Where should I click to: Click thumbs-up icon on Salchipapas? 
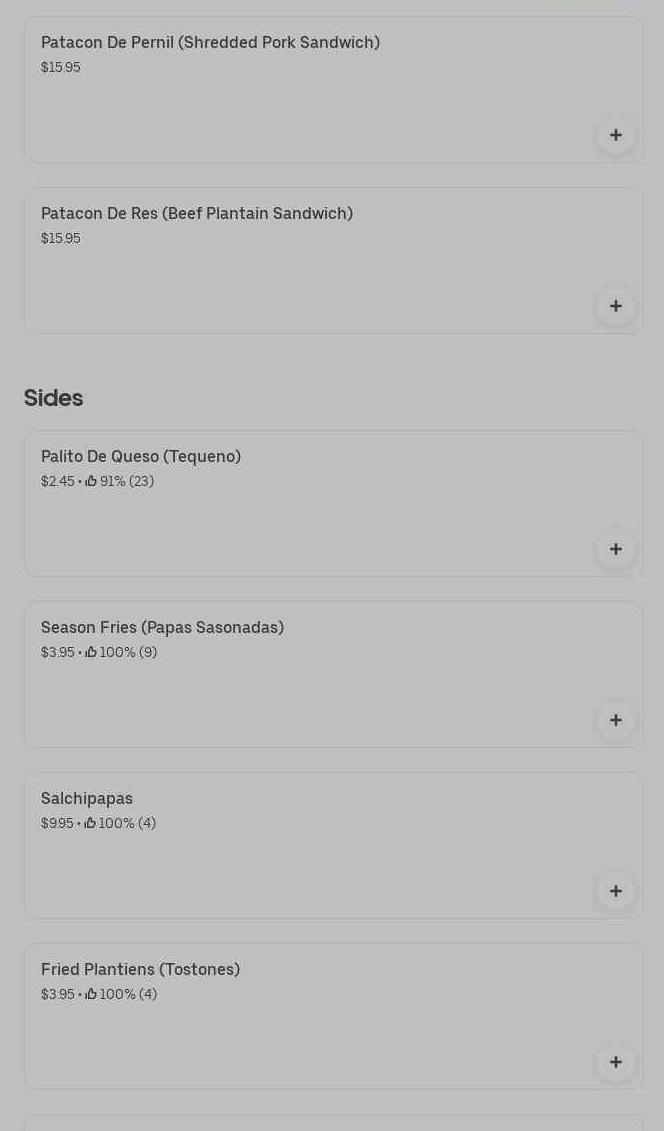coord(90,823)
